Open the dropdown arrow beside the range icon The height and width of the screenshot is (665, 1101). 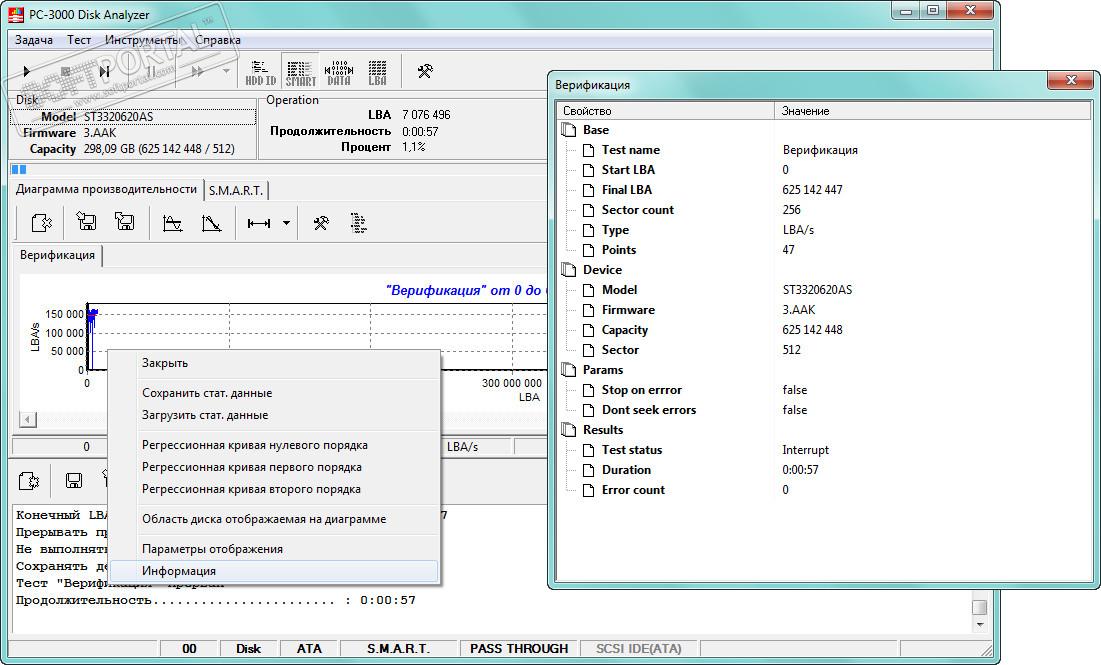click(286, 223)
